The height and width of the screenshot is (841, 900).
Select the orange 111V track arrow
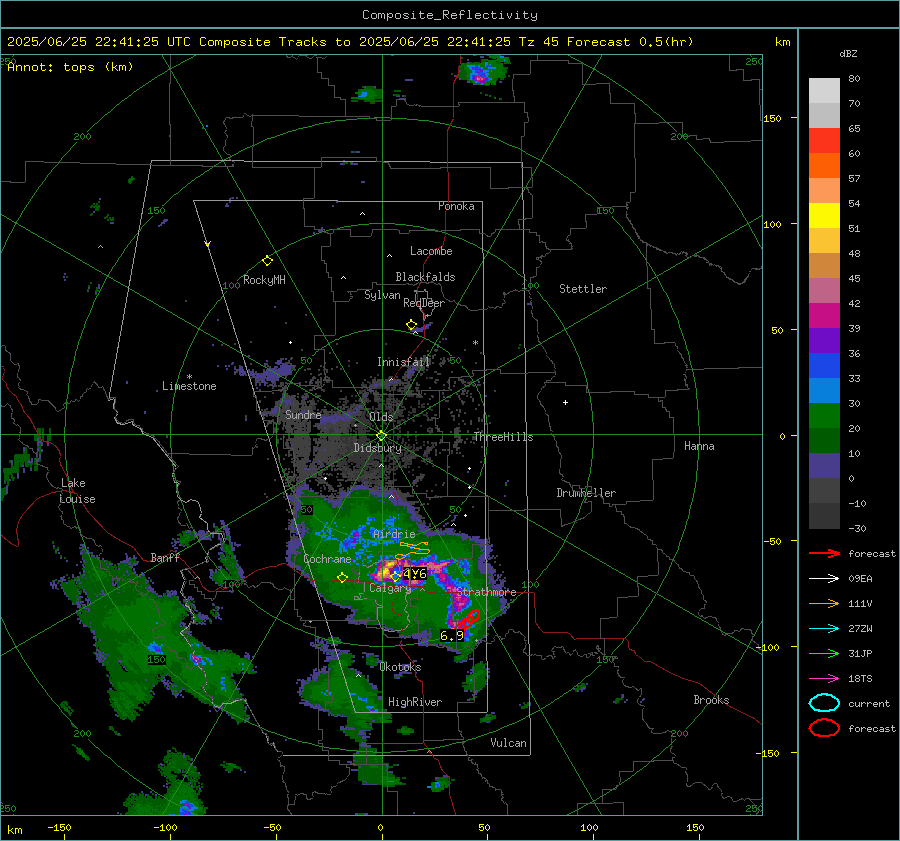pyautogui.click(x=824, y=603)
